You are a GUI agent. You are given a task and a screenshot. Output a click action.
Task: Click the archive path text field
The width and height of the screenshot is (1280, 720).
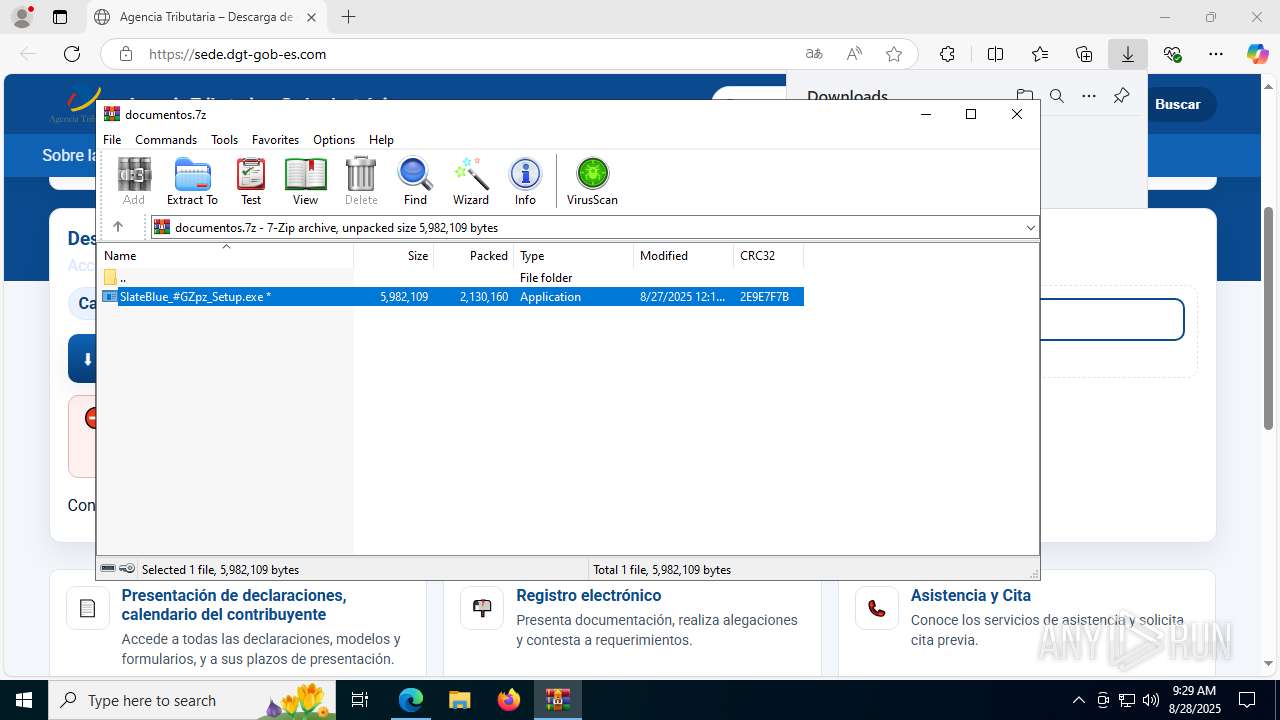click(594, 228)
